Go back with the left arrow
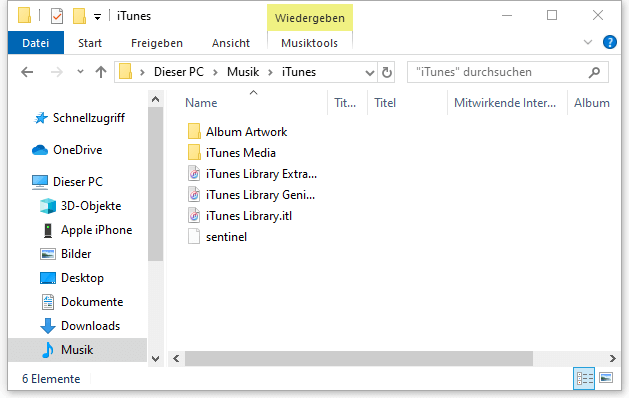 [27, 72]
